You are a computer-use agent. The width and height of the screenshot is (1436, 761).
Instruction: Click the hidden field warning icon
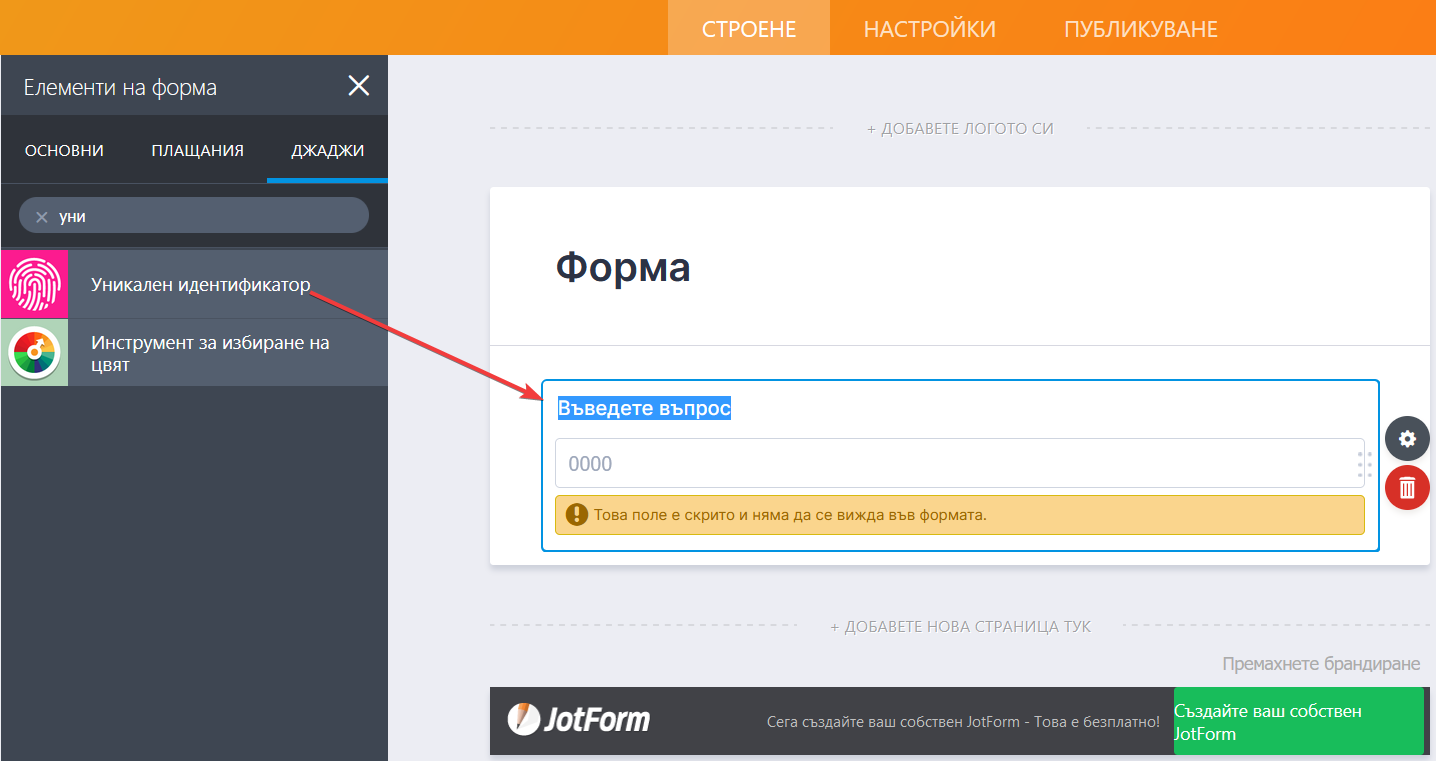(576, 515)
